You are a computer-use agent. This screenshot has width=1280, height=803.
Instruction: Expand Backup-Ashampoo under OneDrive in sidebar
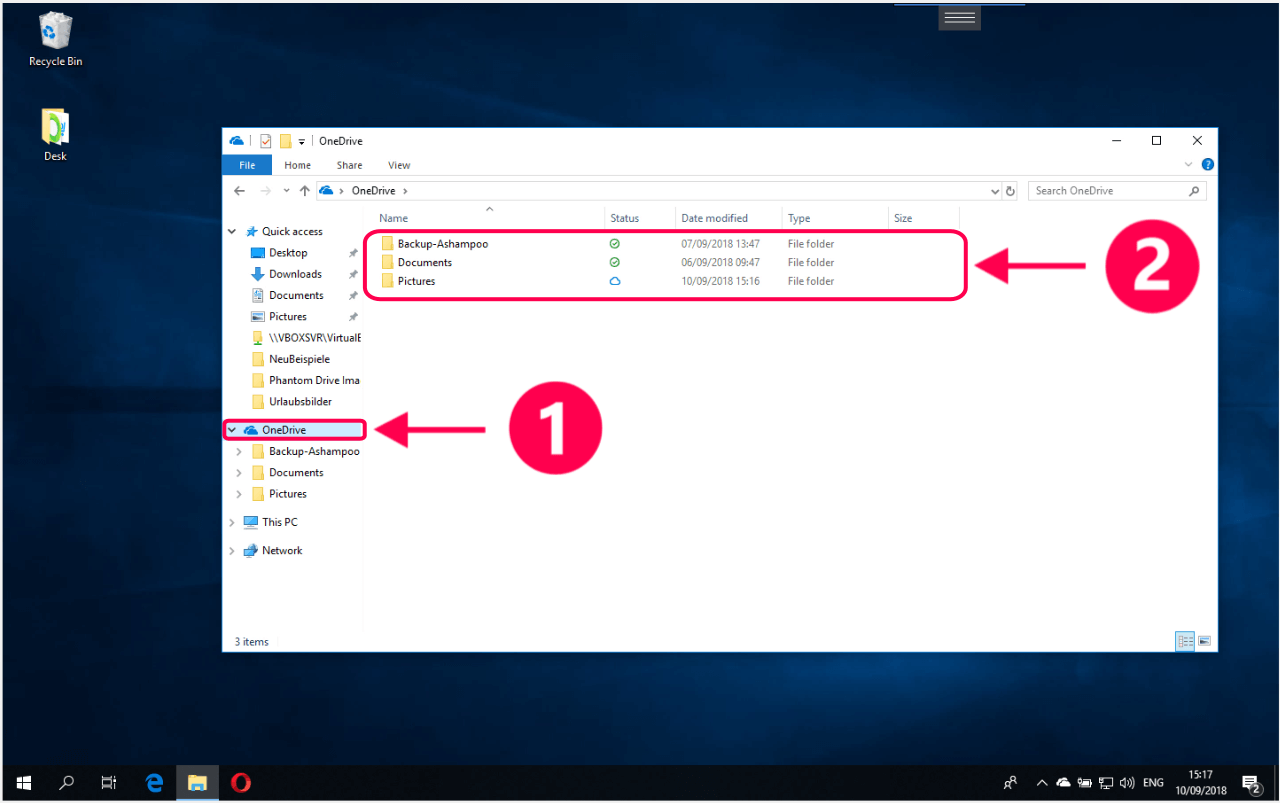point(238,452)
